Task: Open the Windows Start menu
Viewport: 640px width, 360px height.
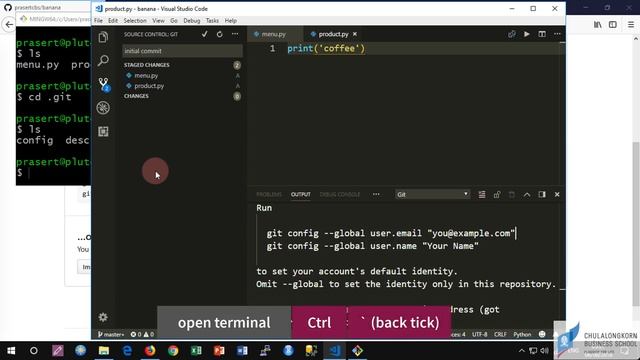Action: (x=11, y=351)
